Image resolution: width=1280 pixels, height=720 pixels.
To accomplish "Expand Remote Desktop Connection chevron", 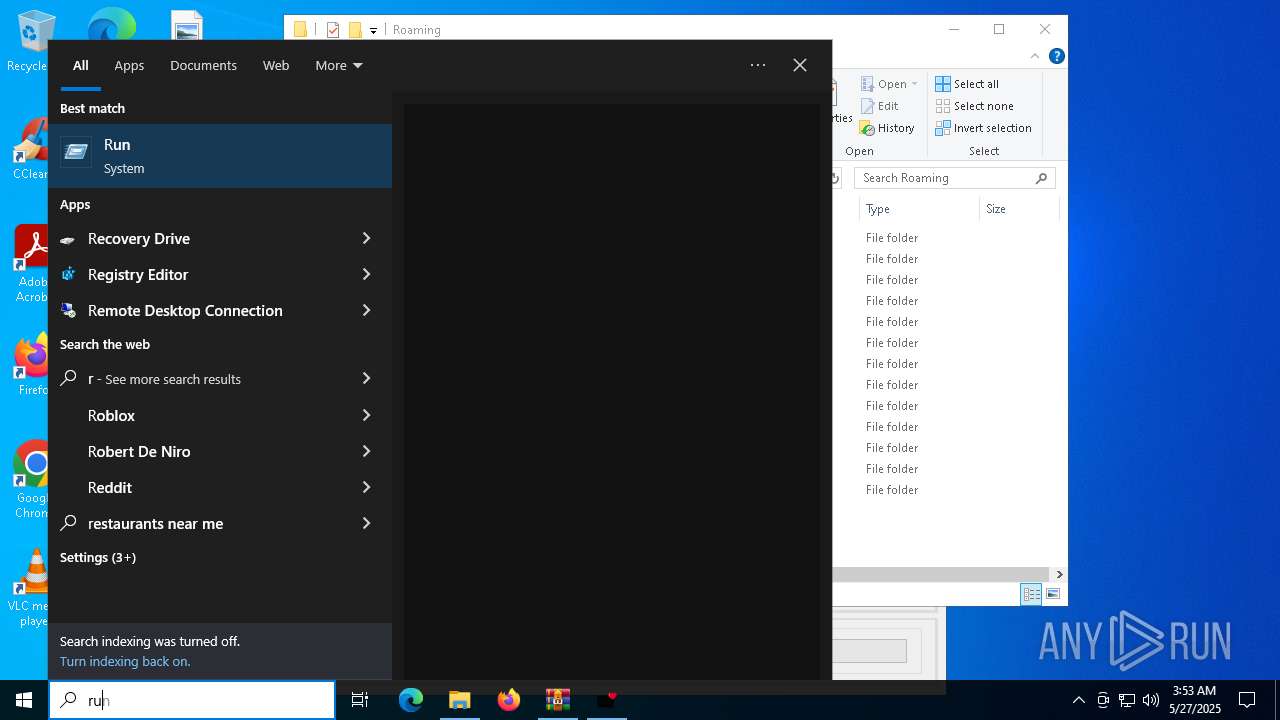I will pyautogui.click(x=366, y=311).
